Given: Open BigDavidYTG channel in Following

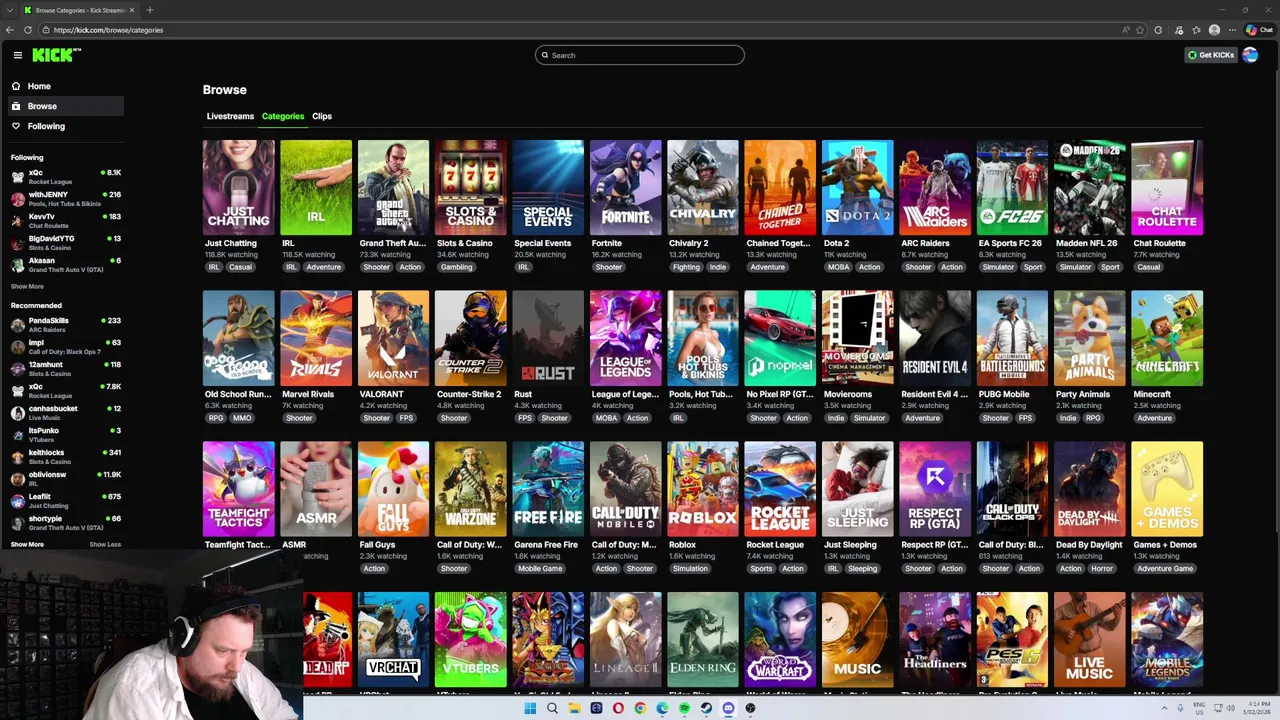Looking at the screenshot, I should pos(66,242).
